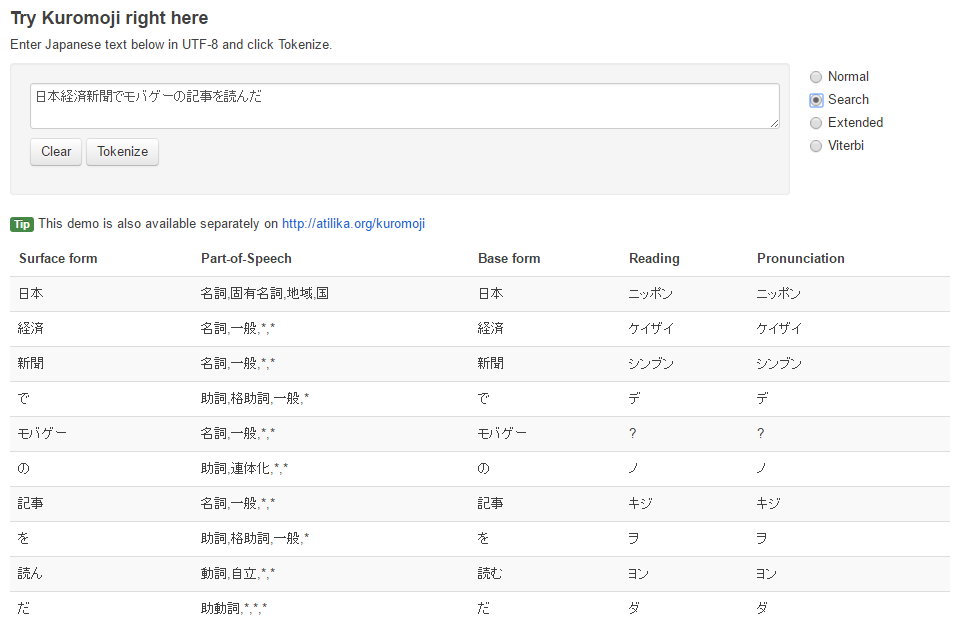The width and height of the screenshot is (963, 629).
Task: Click base form cell 記事
Action: pos(491,504)
